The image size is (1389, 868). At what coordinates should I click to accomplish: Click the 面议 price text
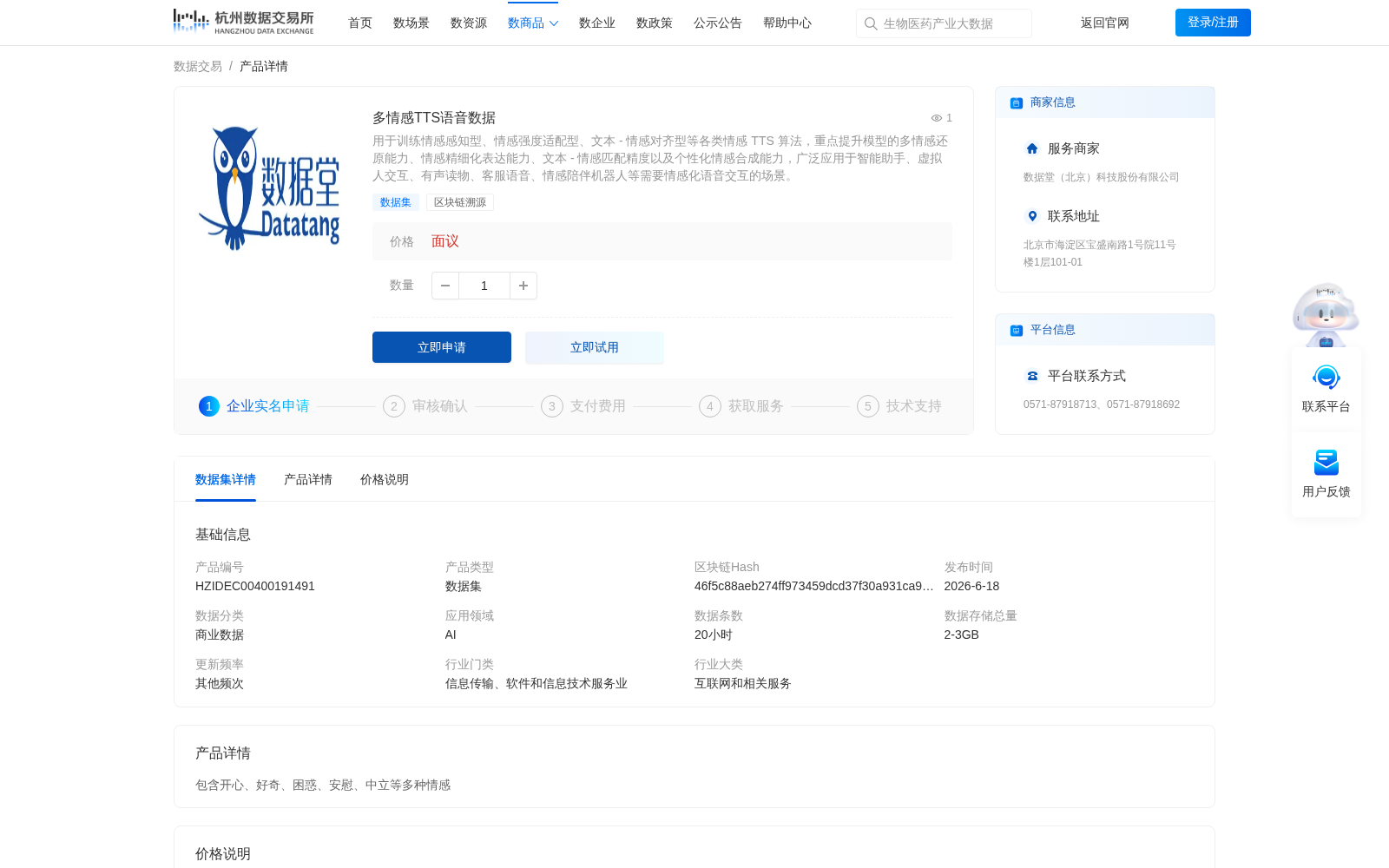point(445,241)
